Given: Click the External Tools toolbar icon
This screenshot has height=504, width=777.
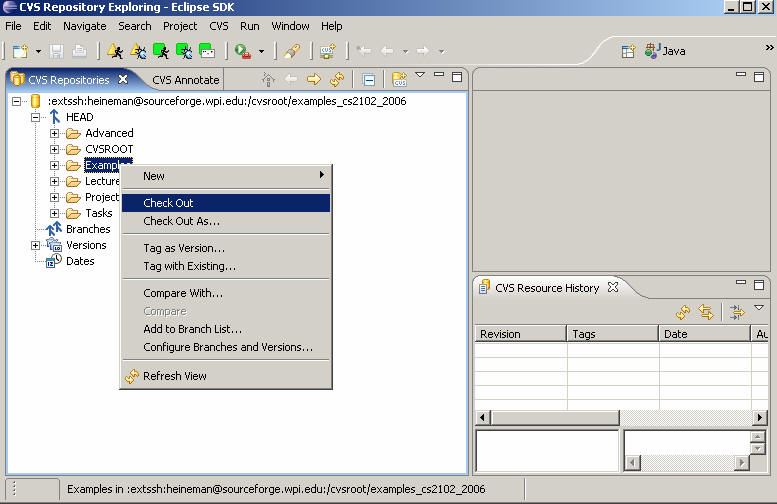Looking at the screenshot, I should (243, 51).
